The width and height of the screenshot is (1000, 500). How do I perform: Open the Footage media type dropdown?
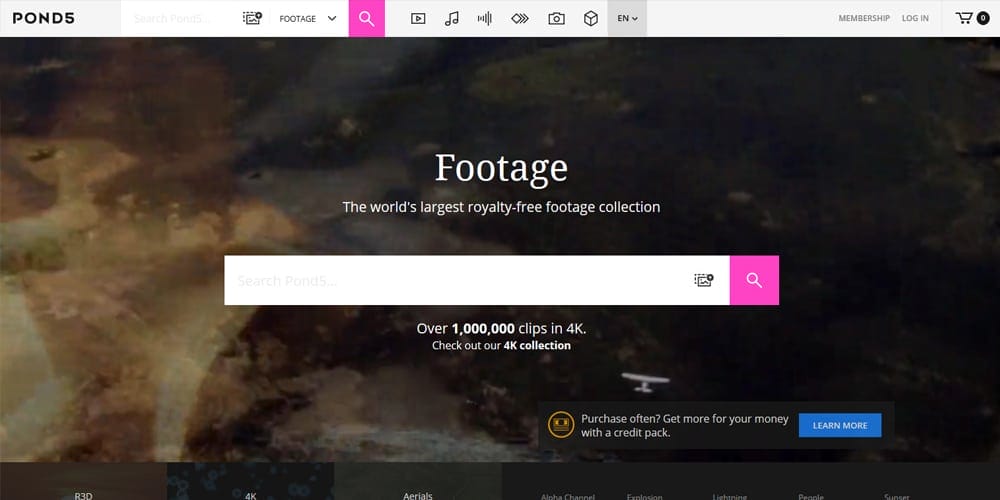[308, 18]
